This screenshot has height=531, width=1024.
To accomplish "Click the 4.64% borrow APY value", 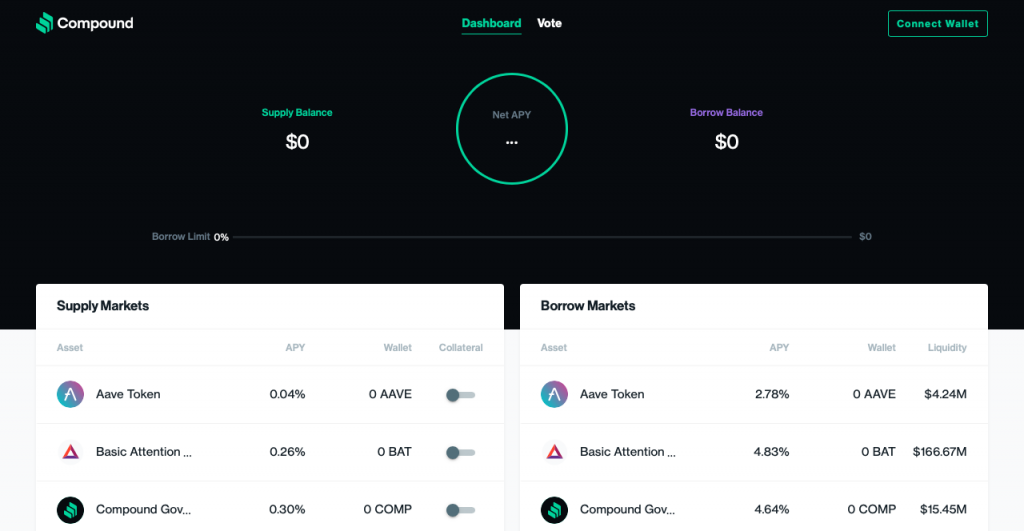I will coord(772,509).
